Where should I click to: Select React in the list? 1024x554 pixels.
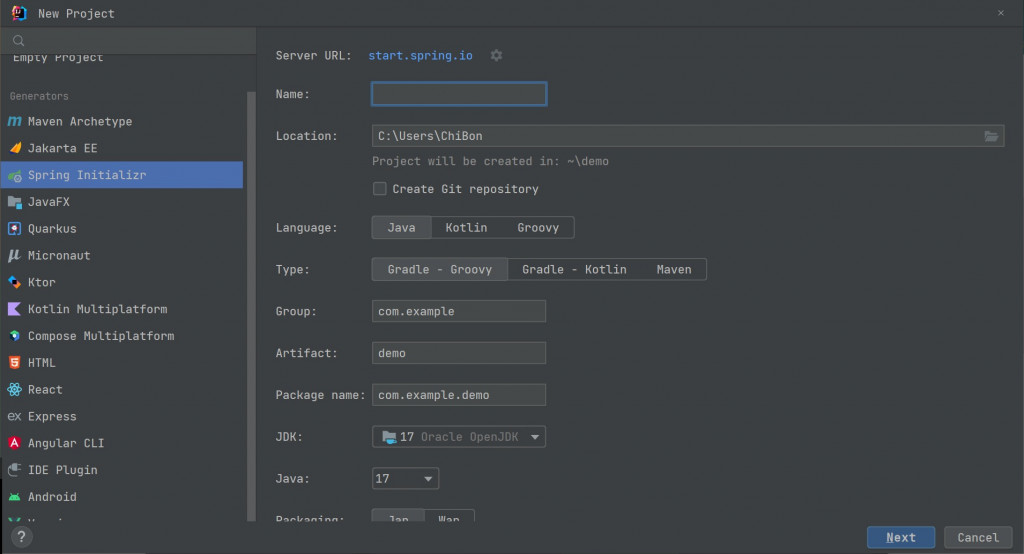tap(122, 389)
